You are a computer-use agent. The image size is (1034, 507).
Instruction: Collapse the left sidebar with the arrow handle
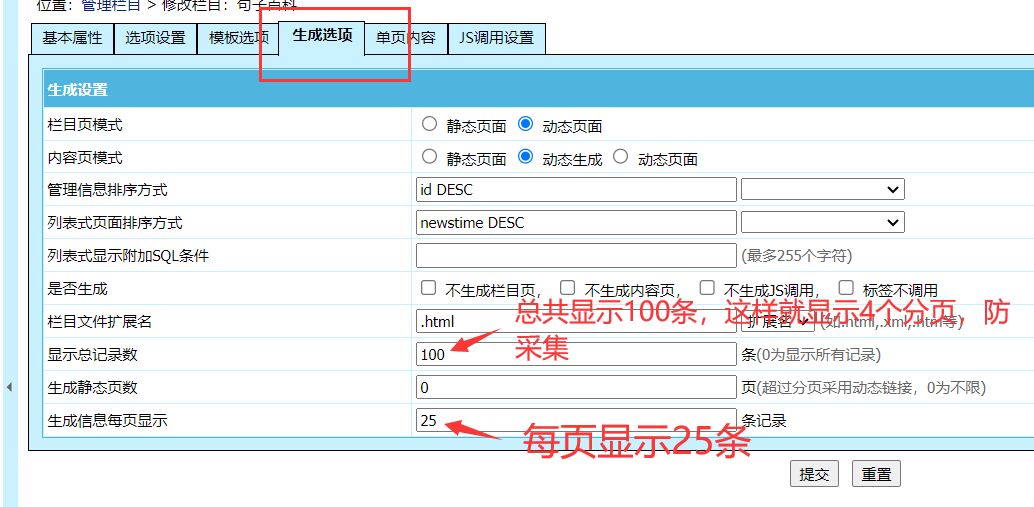9,386
